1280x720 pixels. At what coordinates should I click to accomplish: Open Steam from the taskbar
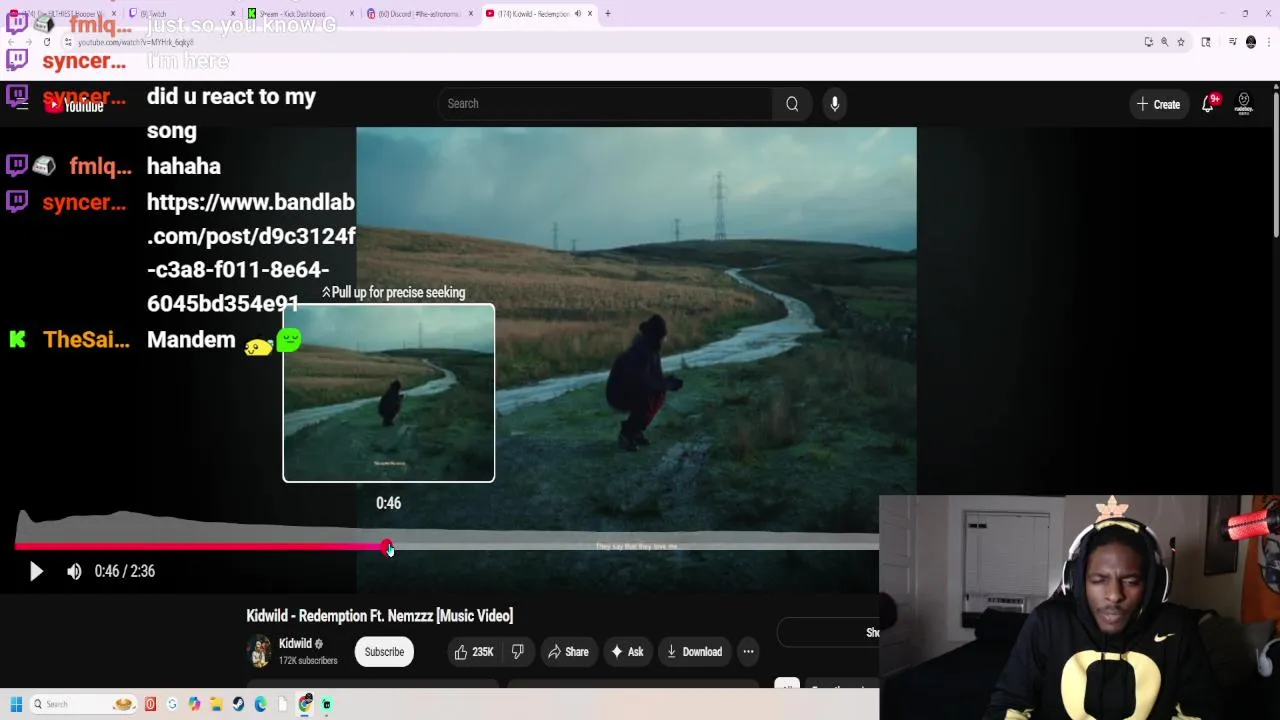click(x=238, y=704)
